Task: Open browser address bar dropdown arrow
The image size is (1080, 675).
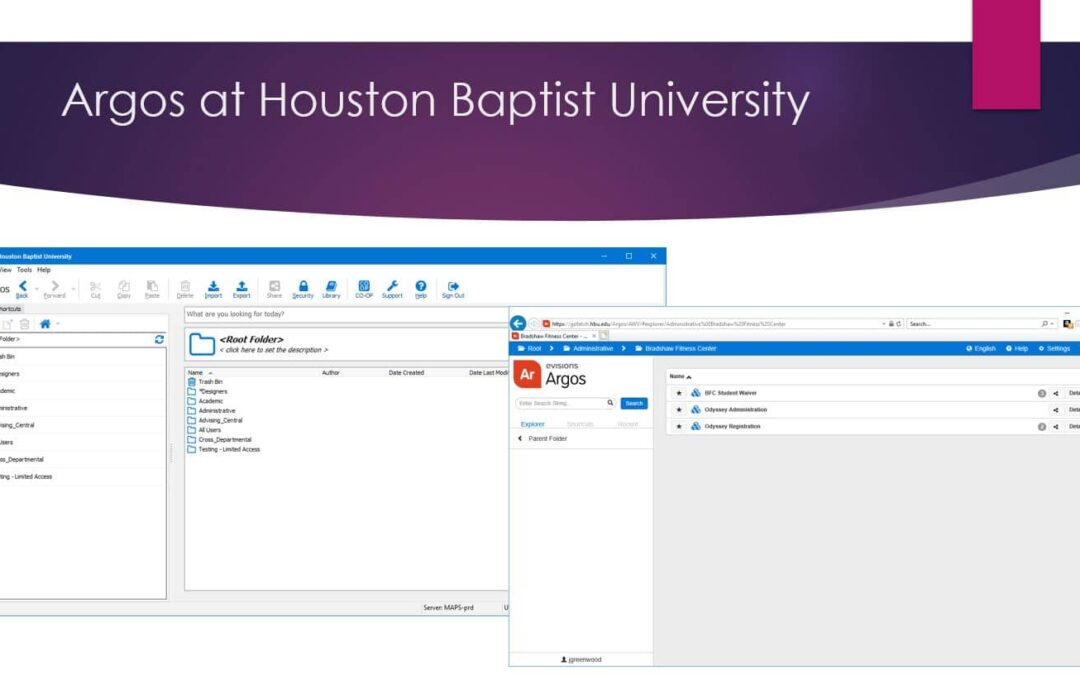Action: [883, 324]
